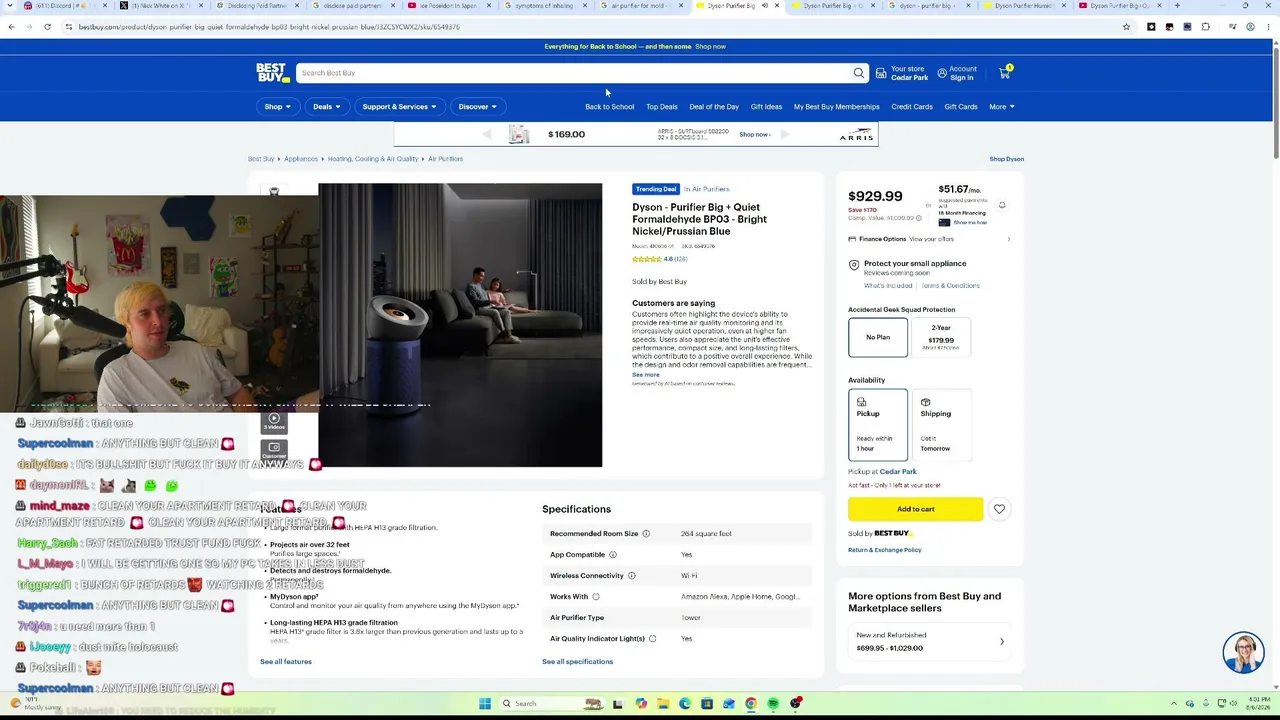Open Microsoft Edge from the taskbar

coord(684,704)
